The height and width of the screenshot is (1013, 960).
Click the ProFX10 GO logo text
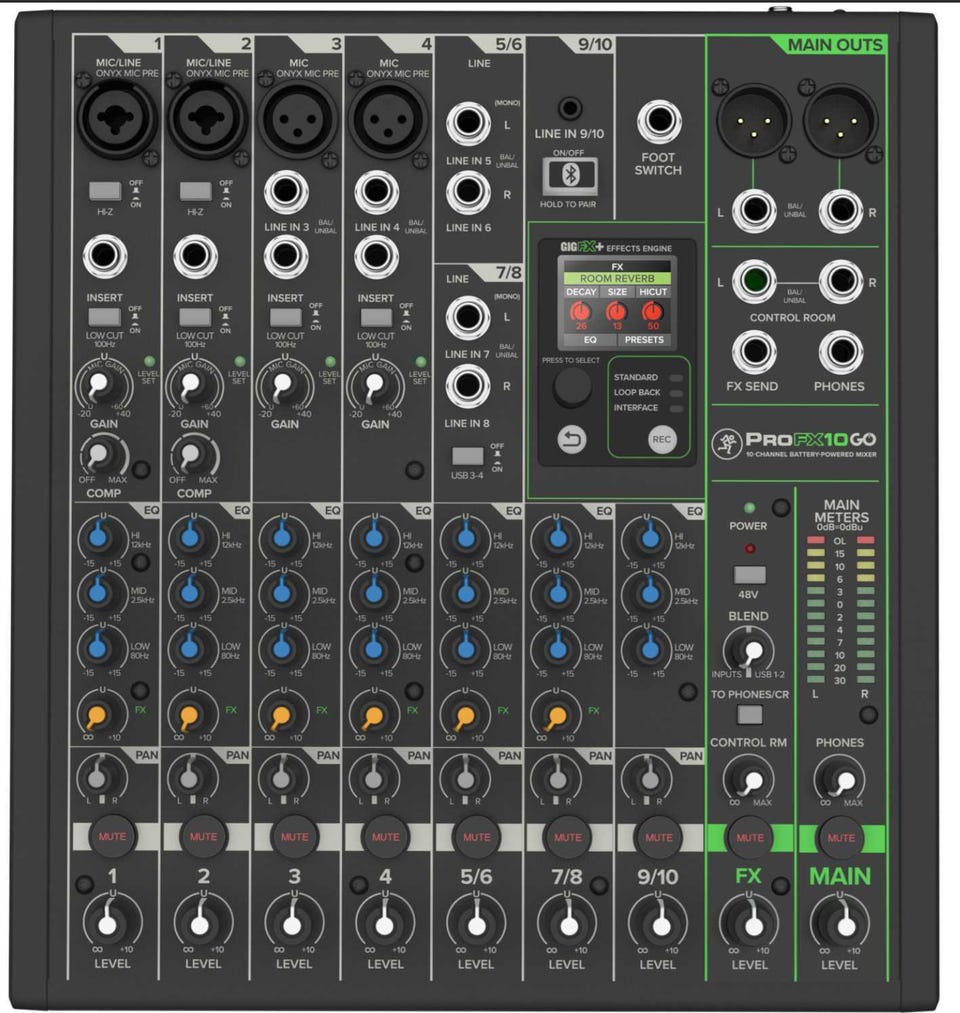coord(811,439)
